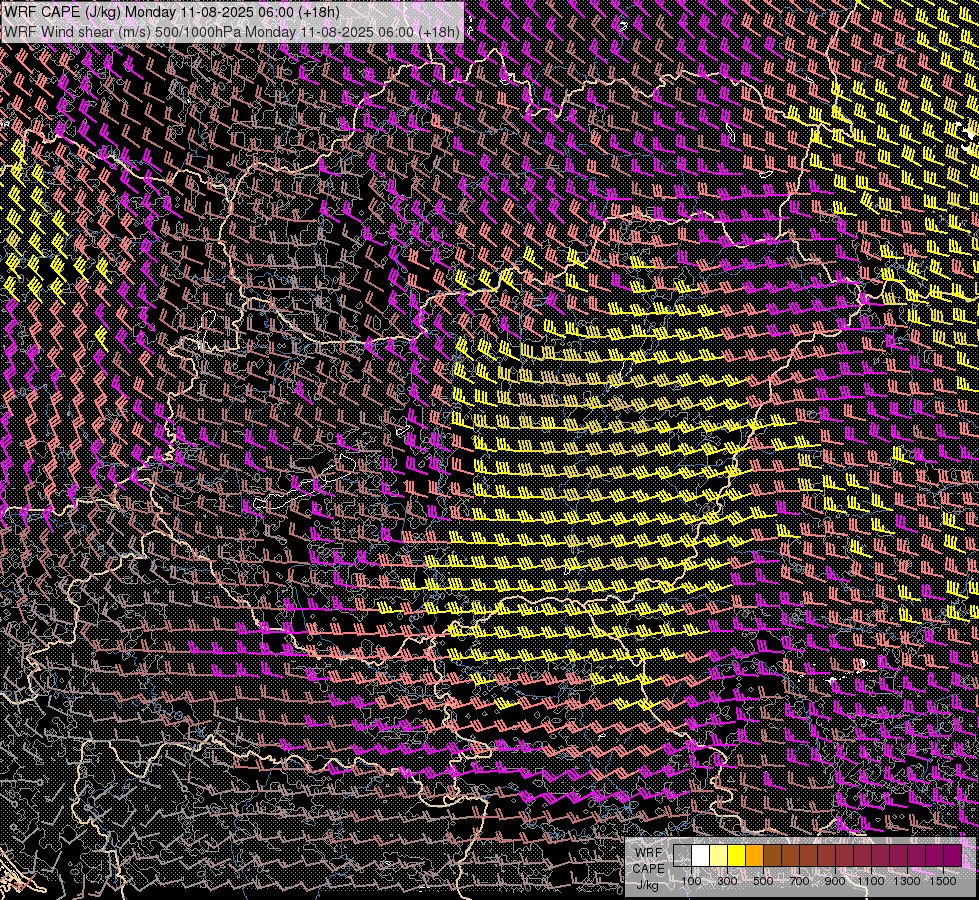Click the 1100 legend value
The width and height of the screenshot is (979, 900).
pyautogui.click(x=870, y=881)
